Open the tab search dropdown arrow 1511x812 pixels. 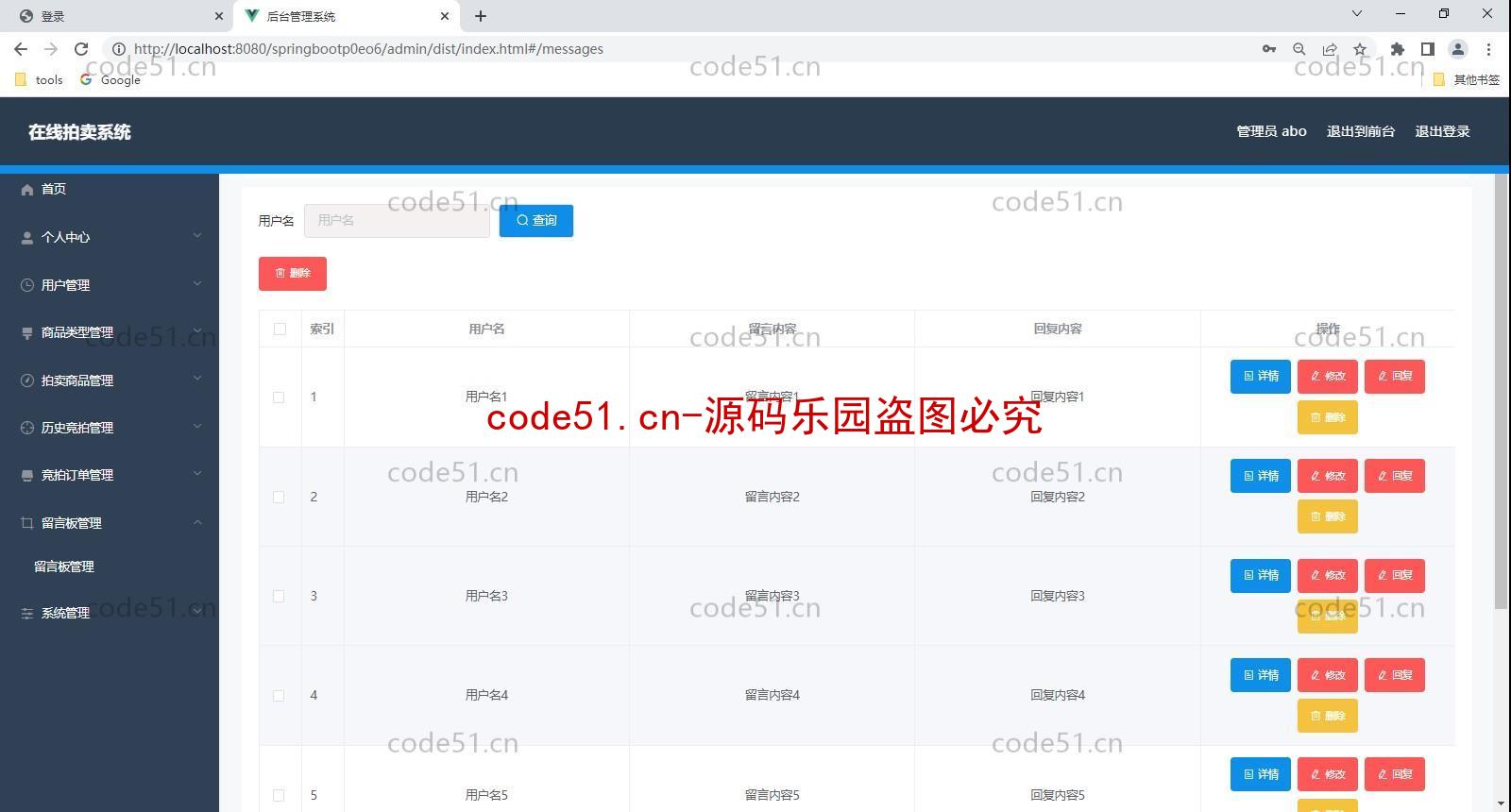click(1357, 14)
